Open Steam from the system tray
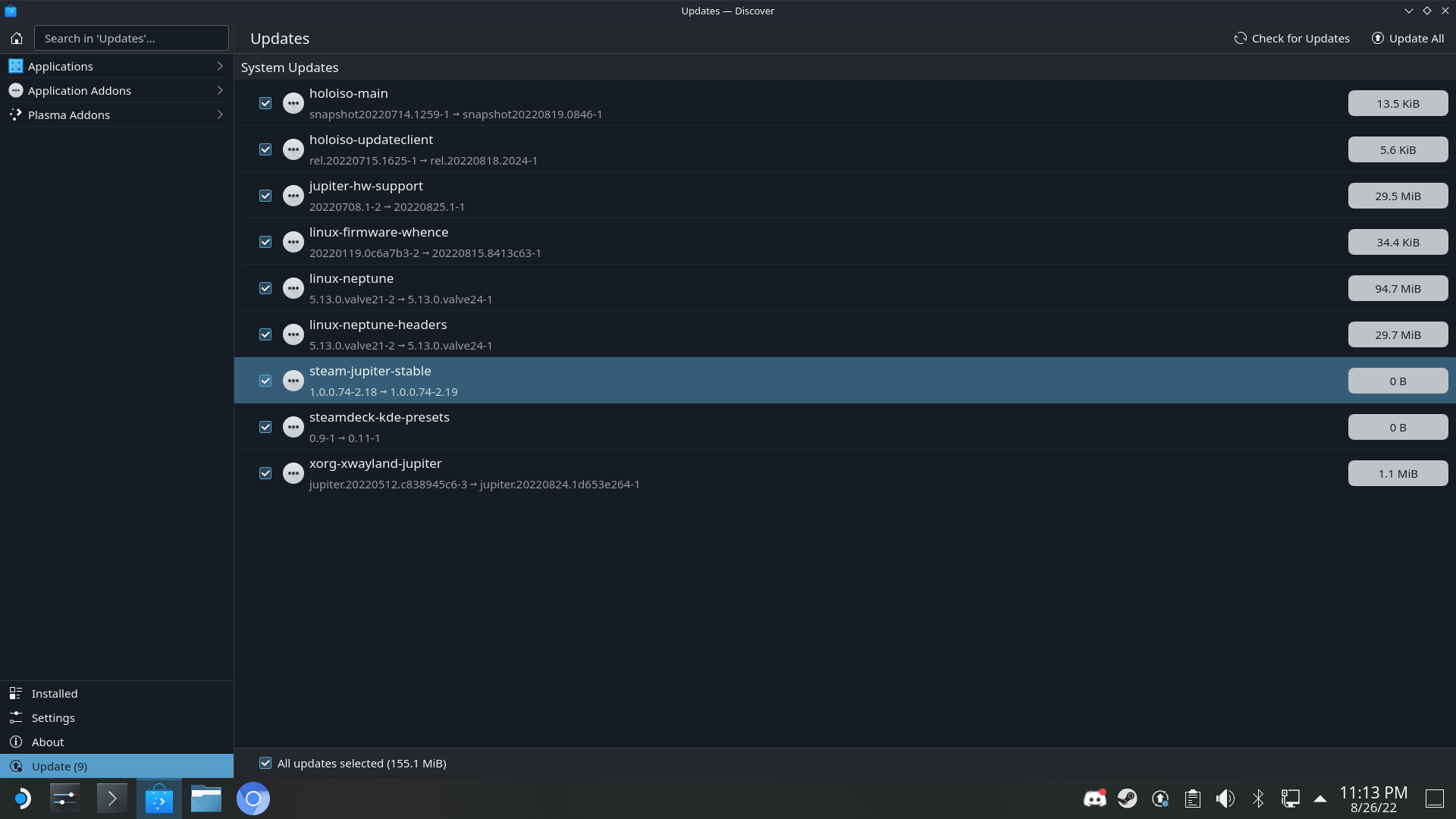1456x819 pixels. (x=1127, y=798)
